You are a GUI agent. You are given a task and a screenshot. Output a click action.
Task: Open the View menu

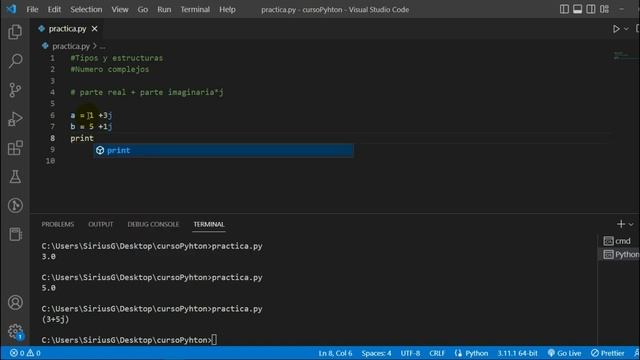(x=120, y=9)
